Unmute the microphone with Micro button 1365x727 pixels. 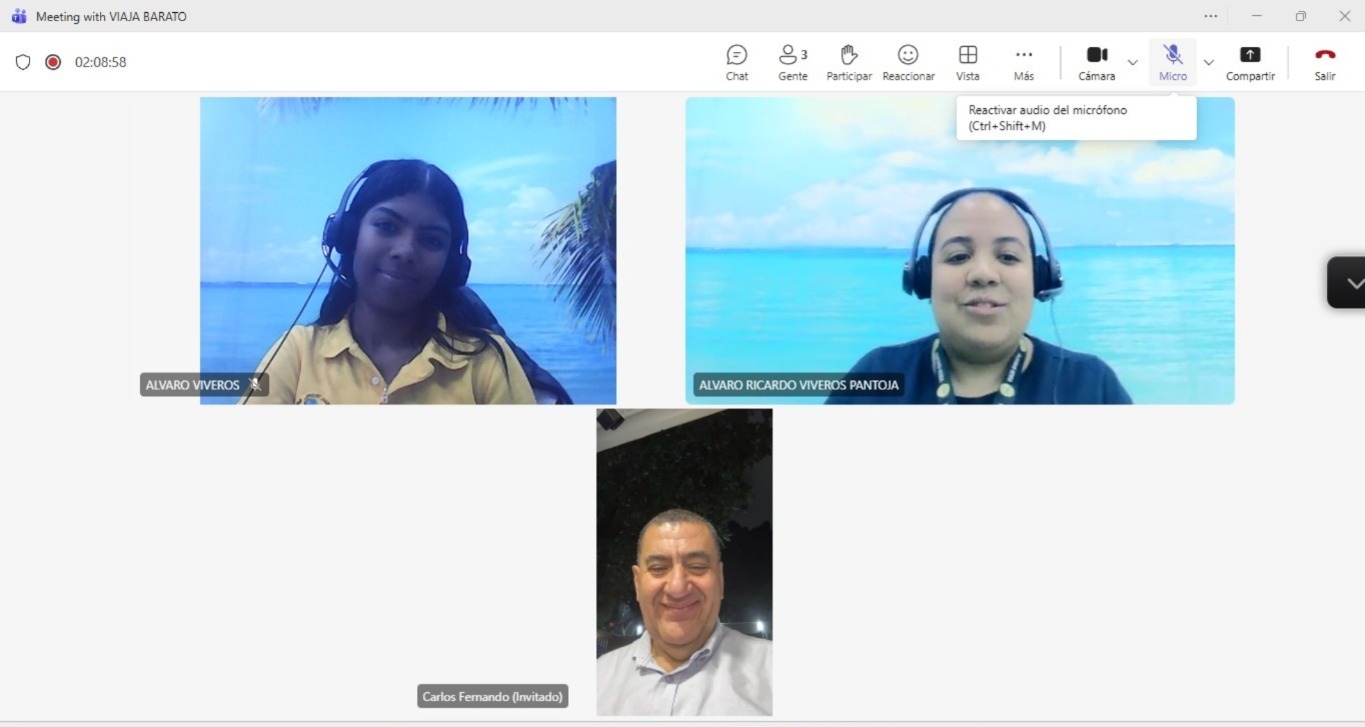(x=1173, y=62)
